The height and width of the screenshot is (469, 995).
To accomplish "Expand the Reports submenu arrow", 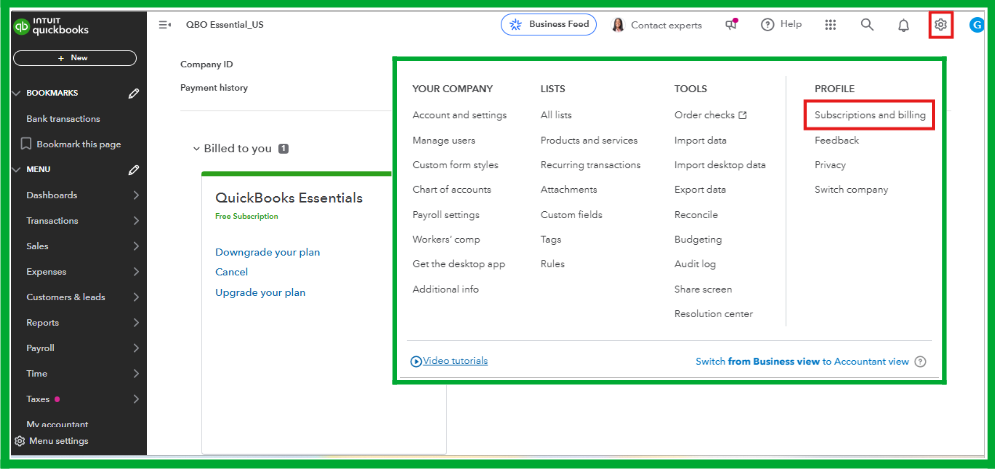I will click(136, 322).
